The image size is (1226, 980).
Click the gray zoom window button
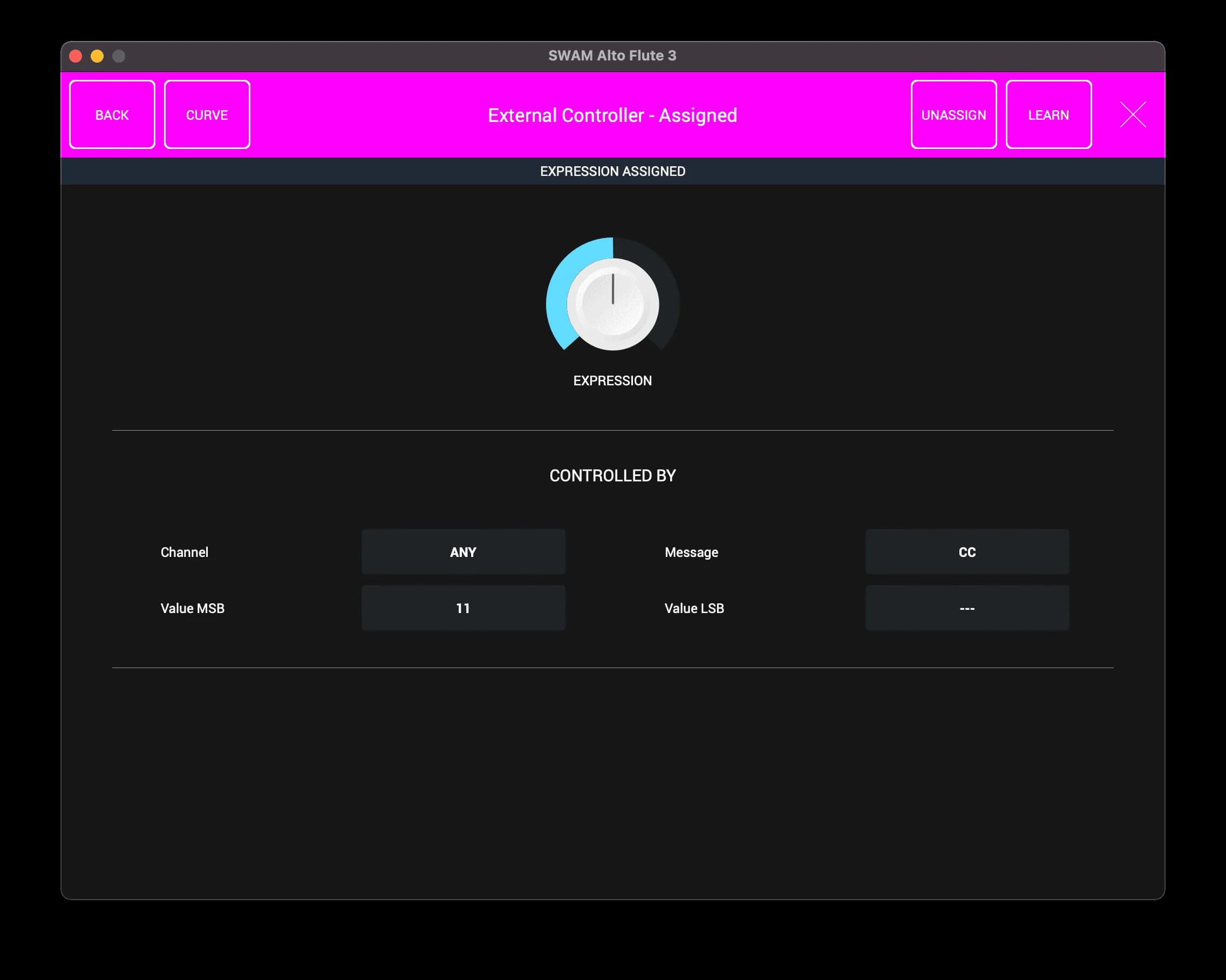[118, 56]
